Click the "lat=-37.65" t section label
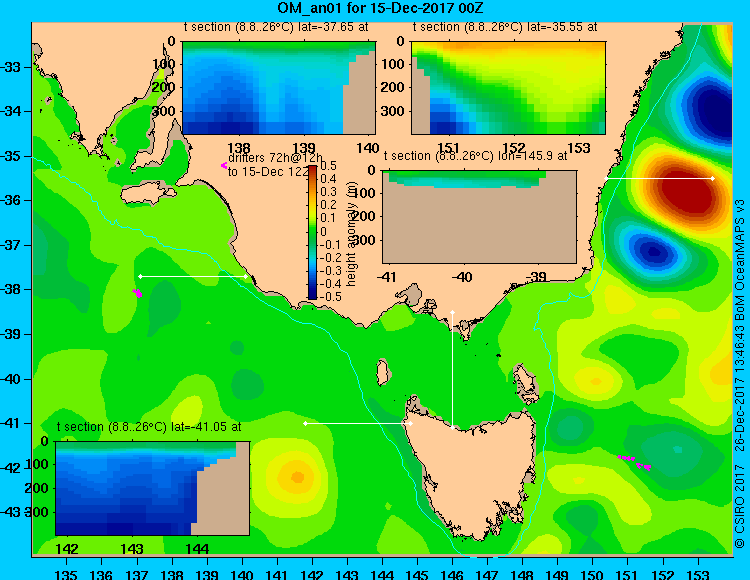This screenshot has height=580, width=750. click(276, 27)
